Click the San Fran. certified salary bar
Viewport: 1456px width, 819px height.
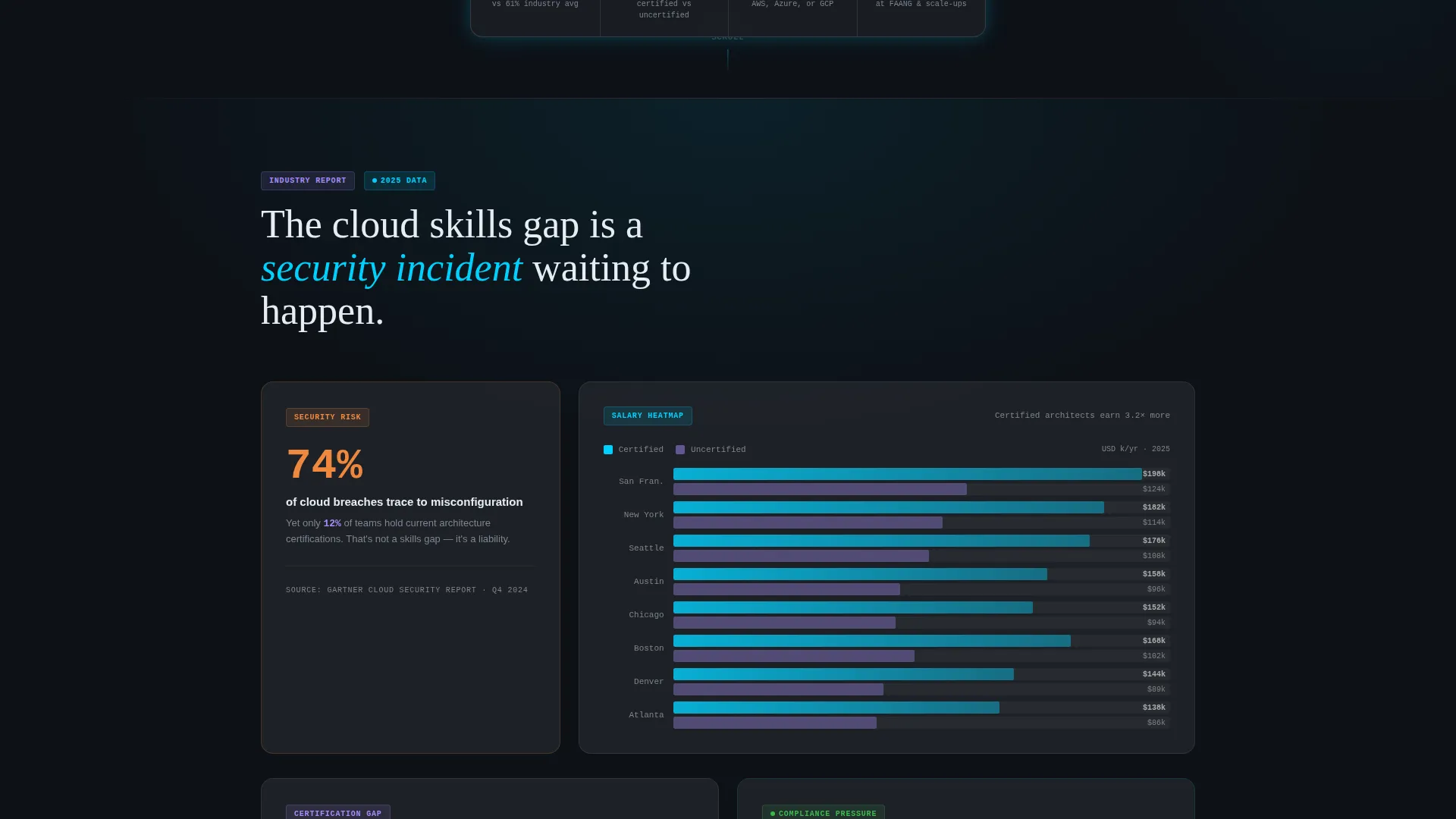[x=908, y=474]
